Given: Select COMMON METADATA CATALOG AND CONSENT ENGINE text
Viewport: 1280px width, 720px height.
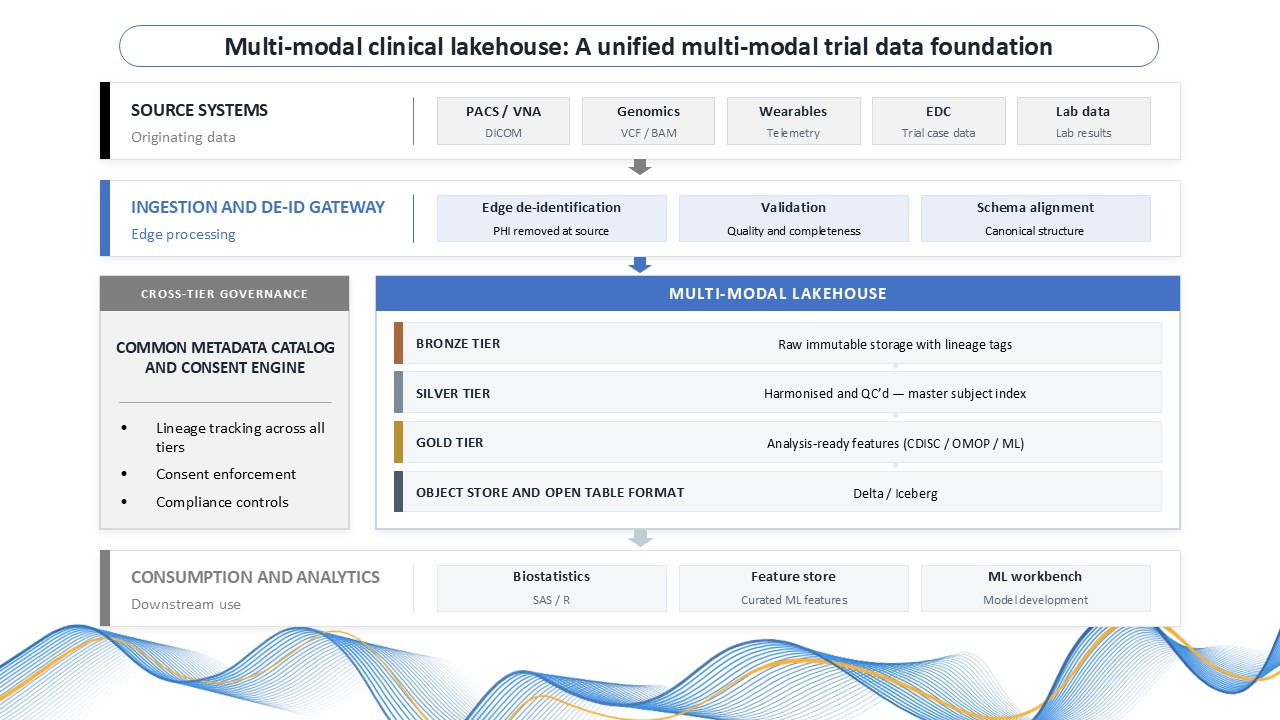Looking at the screenshot, I should [x=225, y=357].
